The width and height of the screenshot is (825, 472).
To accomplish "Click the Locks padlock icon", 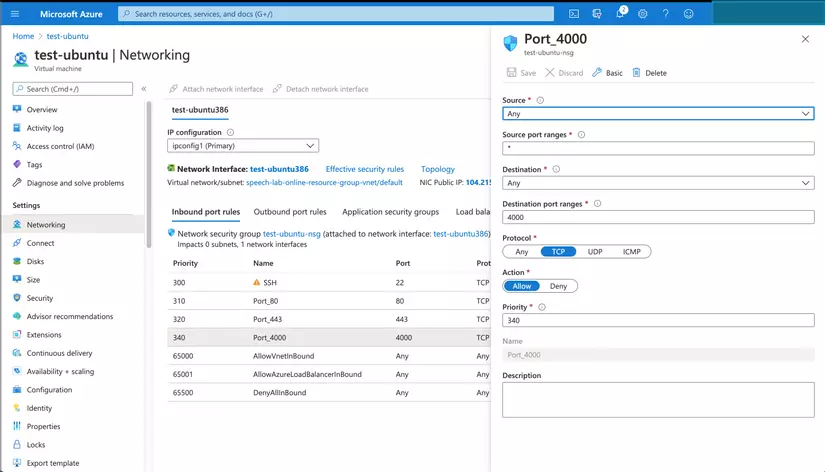I will coord(17,444).
